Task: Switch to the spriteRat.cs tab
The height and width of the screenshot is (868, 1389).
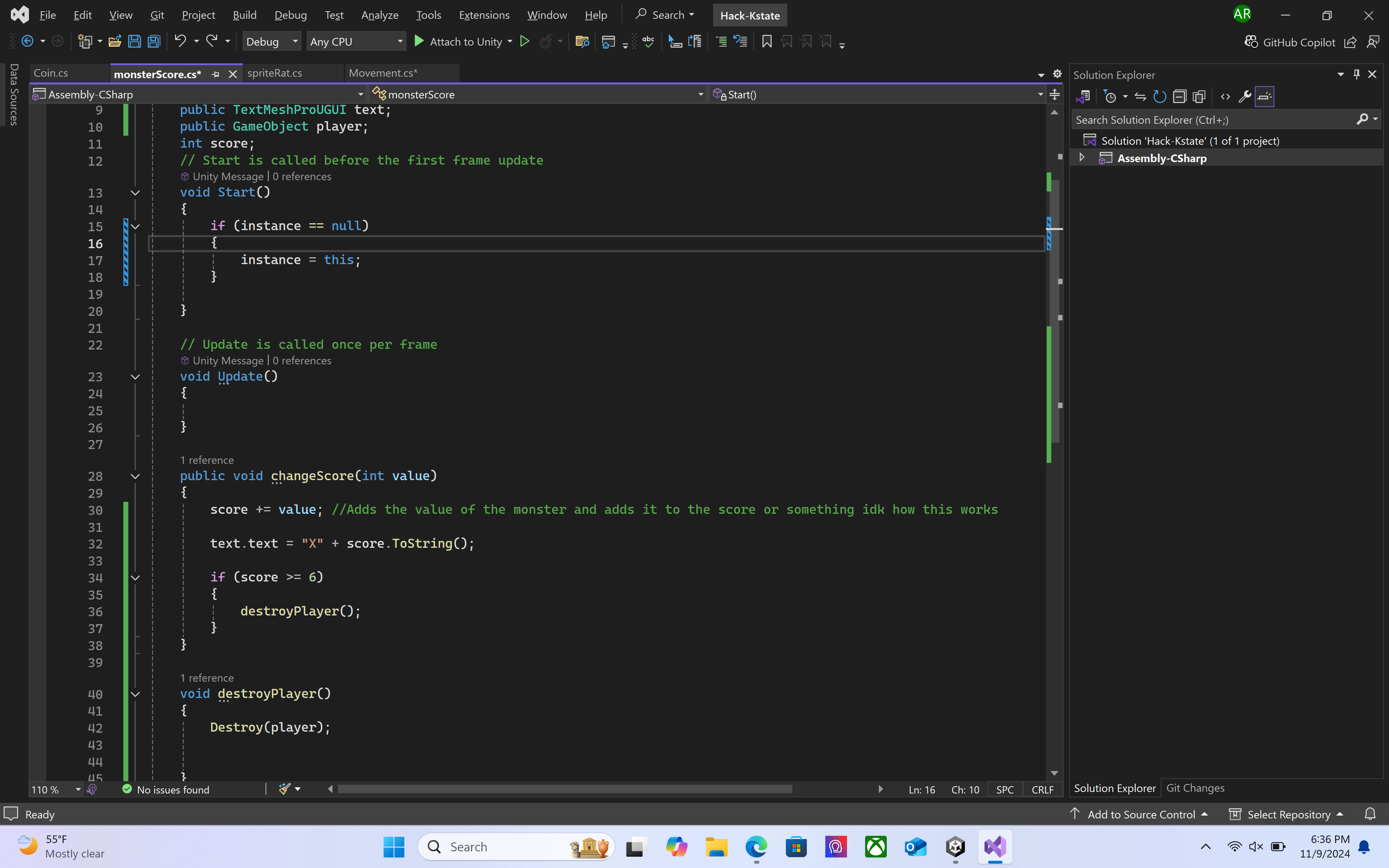Action: [274, 73]
